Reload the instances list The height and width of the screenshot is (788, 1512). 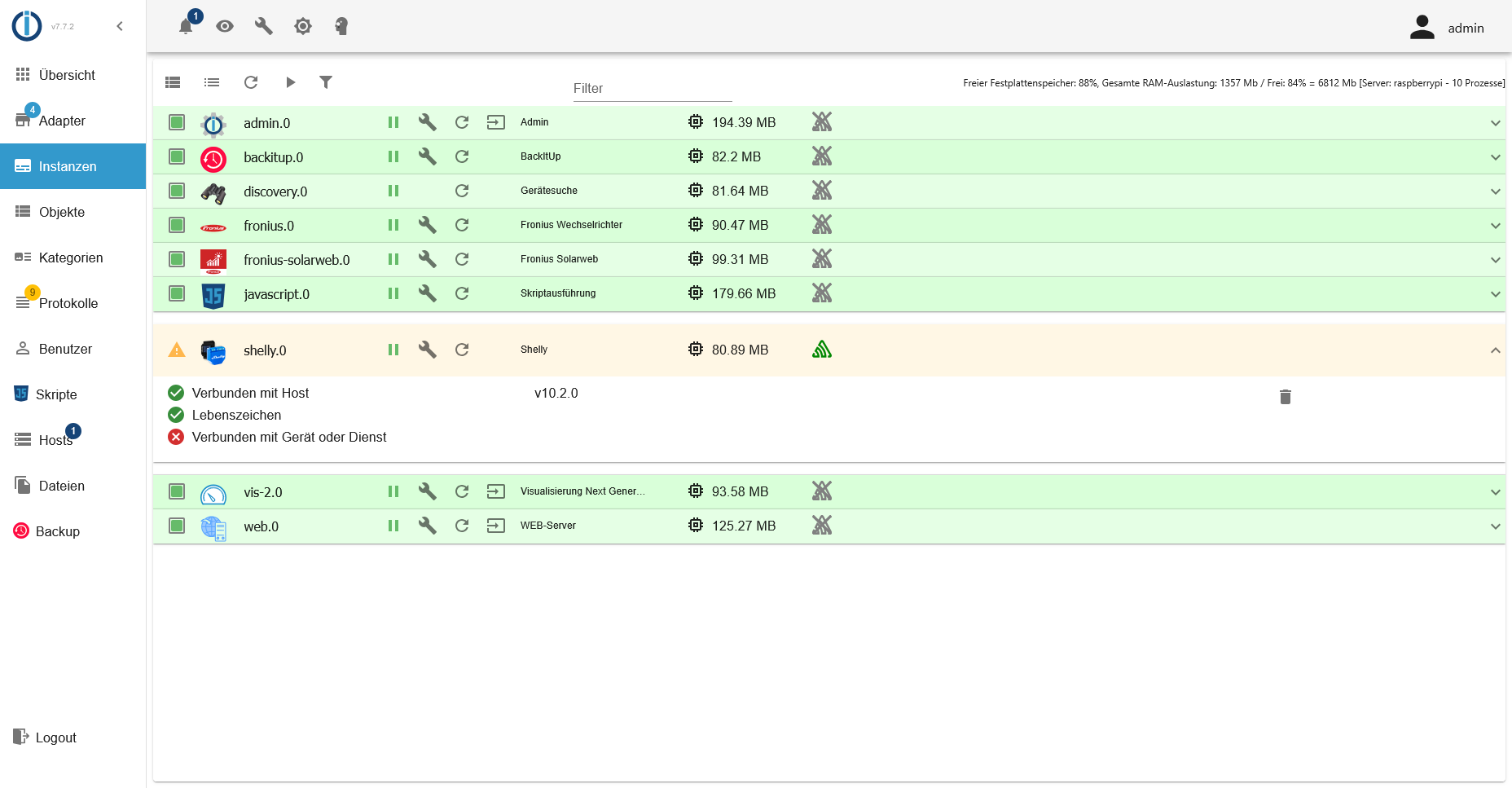251,82
